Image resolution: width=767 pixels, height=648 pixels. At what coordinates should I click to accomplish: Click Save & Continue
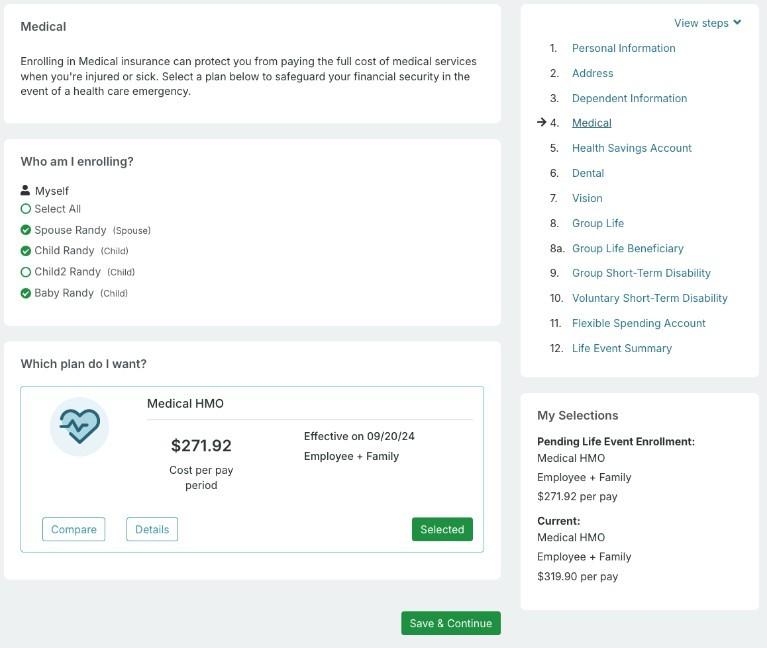pos(450,623)
